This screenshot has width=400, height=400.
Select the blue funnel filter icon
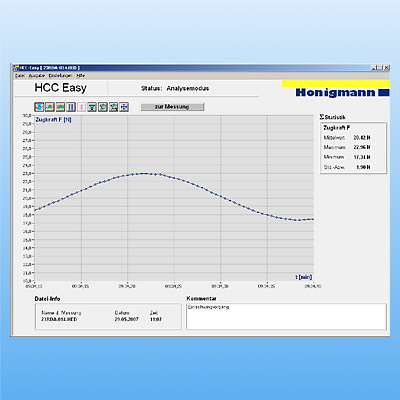click(92, 107)
